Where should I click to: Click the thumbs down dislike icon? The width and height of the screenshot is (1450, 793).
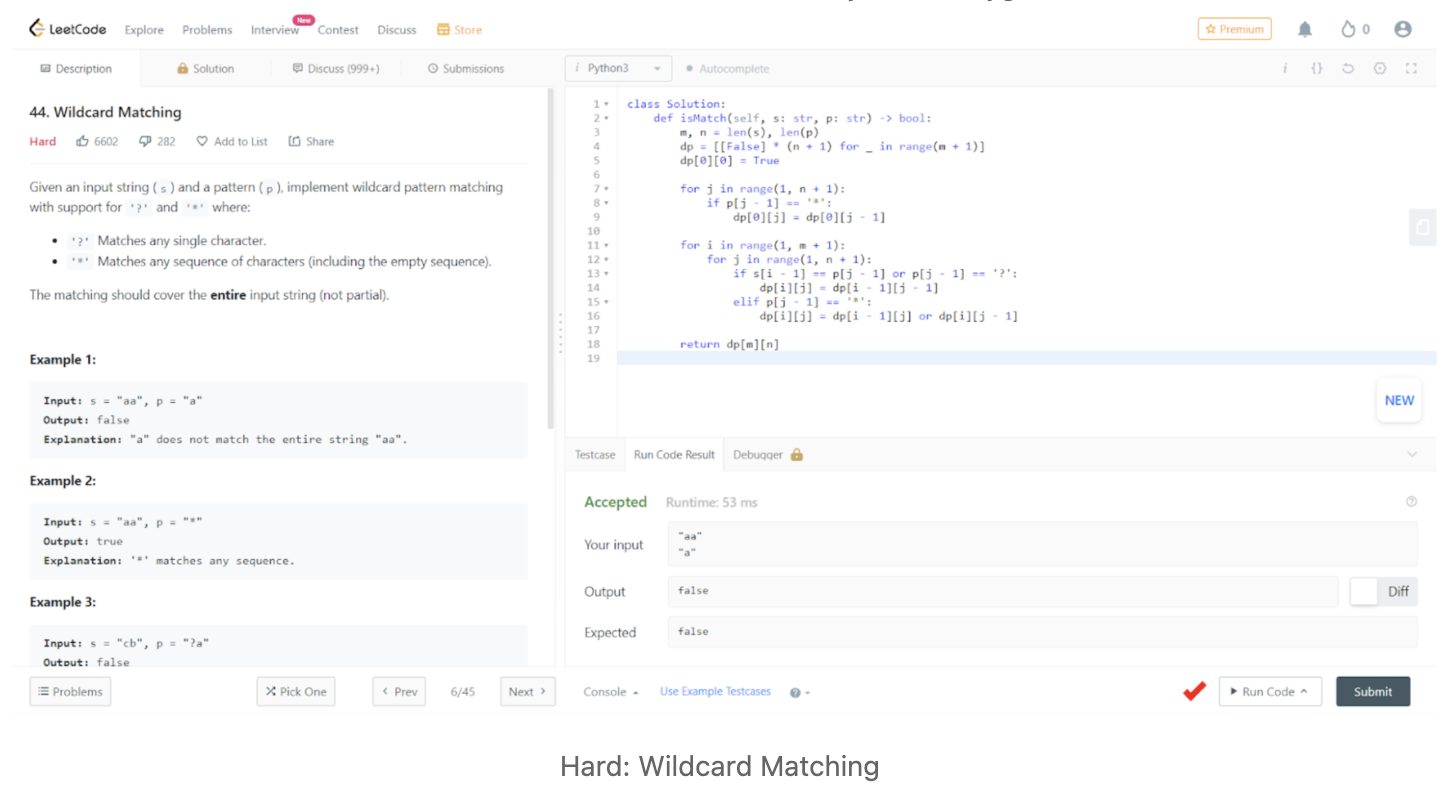(145, 141)
